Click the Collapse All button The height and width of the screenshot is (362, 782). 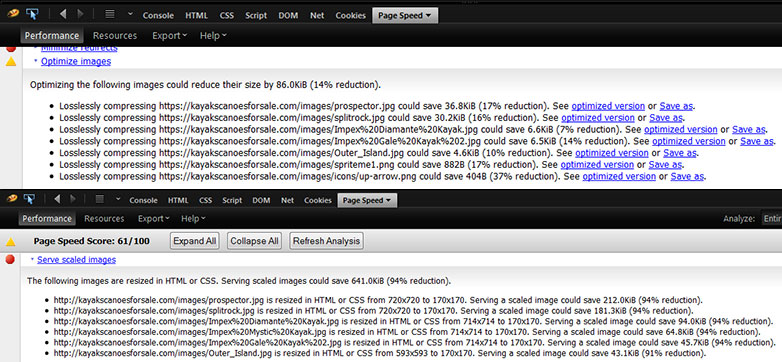[x=254, y=241]
